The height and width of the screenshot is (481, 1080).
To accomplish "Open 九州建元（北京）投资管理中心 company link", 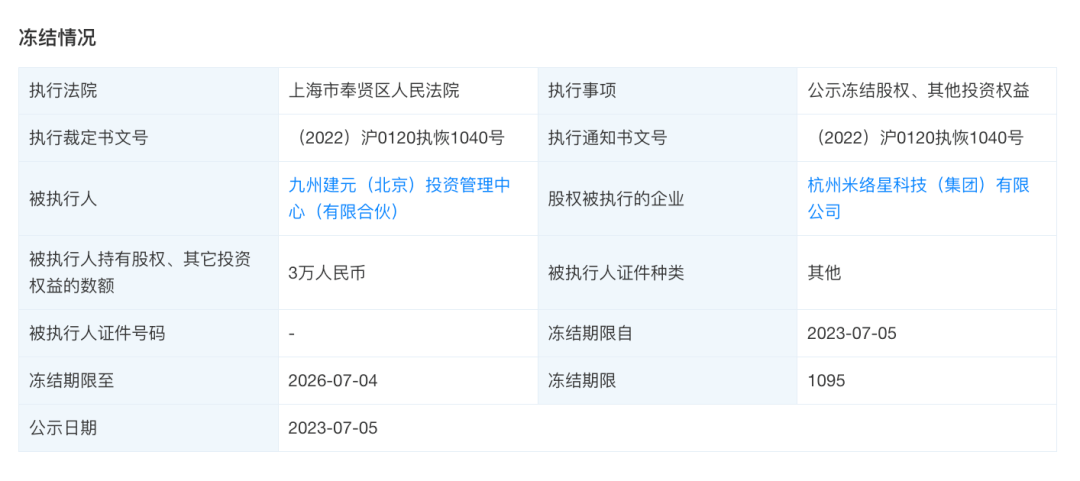I will coord(399,198).
